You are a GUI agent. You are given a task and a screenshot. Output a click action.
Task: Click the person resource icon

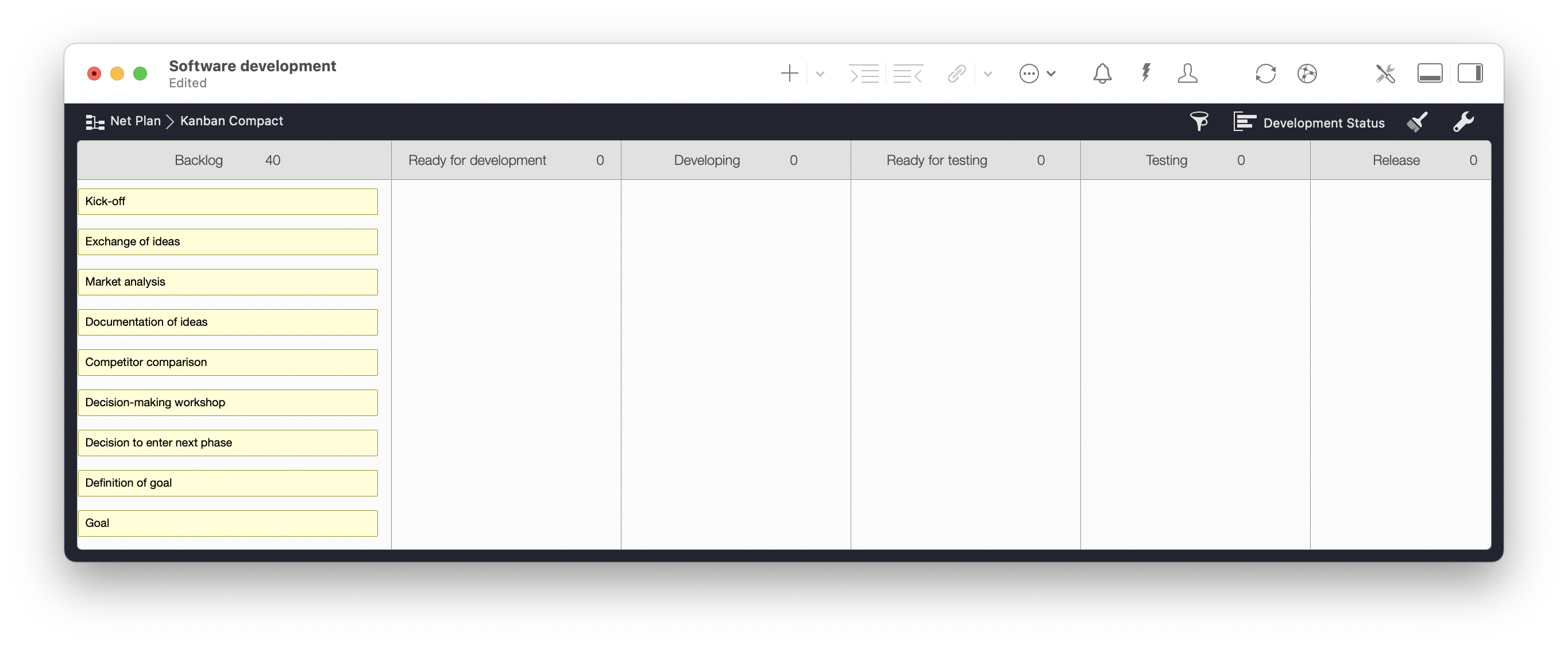tap(1187, 74)
